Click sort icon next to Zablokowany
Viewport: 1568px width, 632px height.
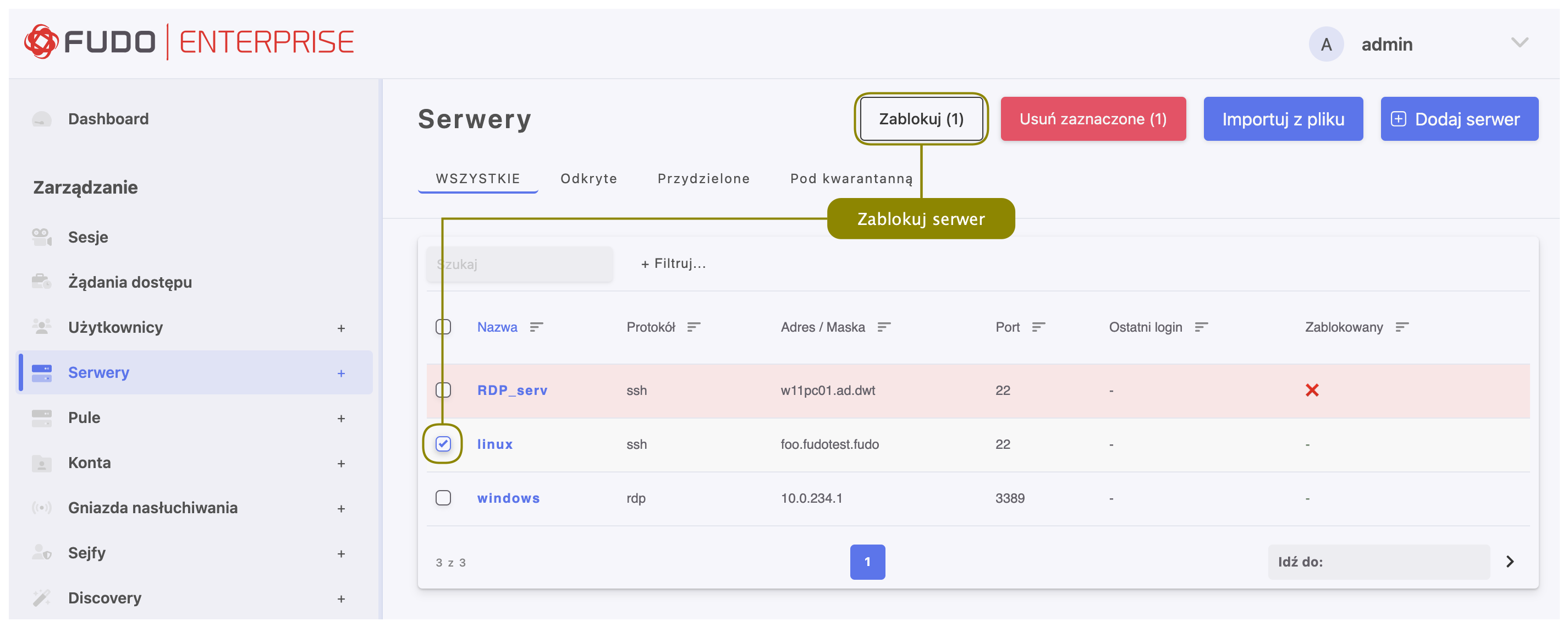pos(1402,328)
